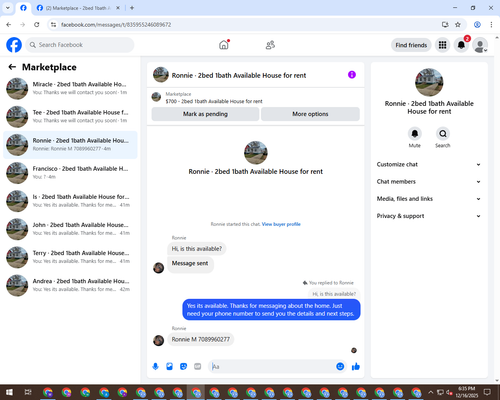This screenshot has height=400, width=500.
Task: Click the browser address bar URL
Action: click(116, 25)
